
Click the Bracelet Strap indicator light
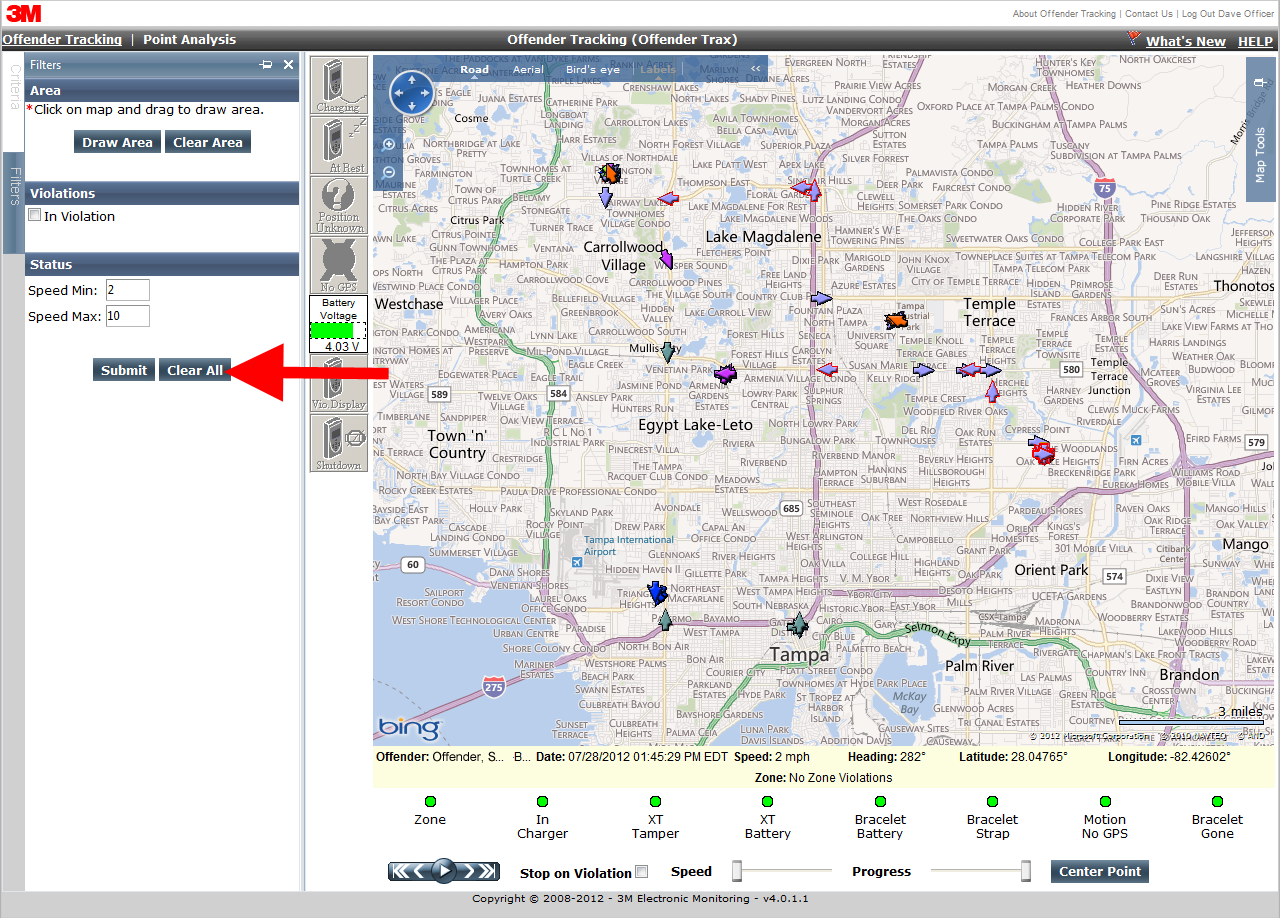coord(992,801)
